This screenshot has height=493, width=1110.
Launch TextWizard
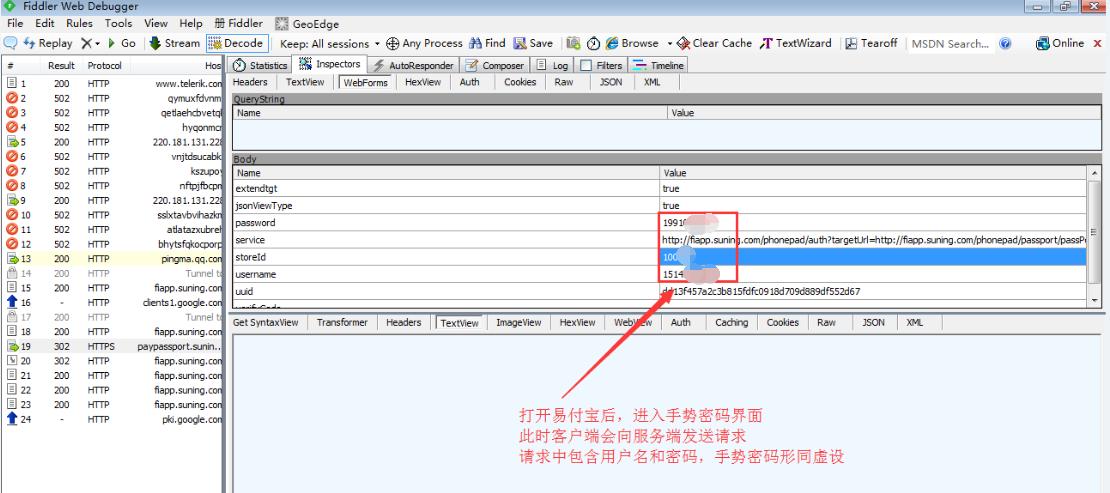point(796,43)
